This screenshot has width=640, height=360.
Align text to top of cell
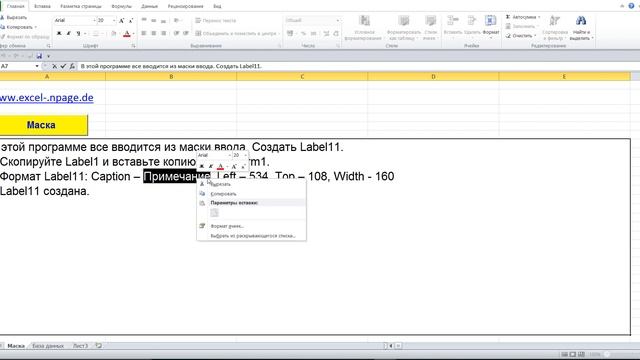point(144,20)
